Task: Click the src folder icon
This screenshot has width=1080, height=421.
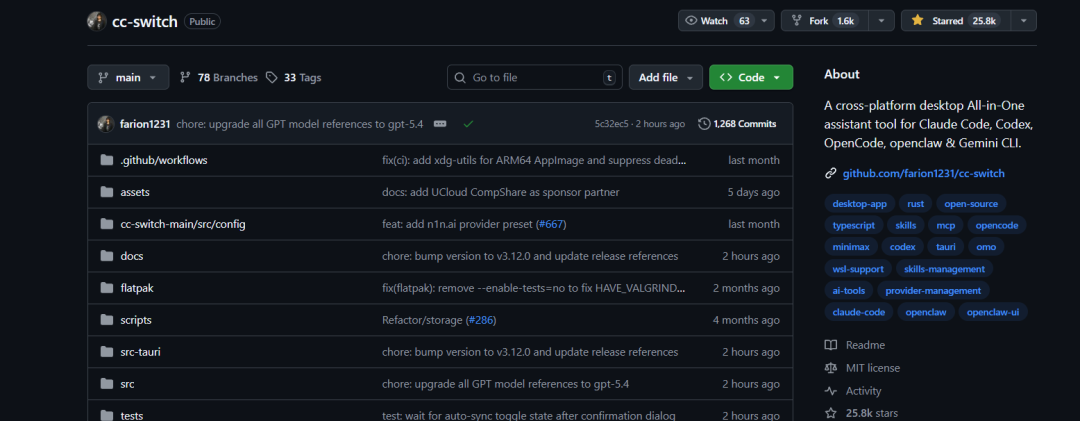Action: [x=107, y=384]
